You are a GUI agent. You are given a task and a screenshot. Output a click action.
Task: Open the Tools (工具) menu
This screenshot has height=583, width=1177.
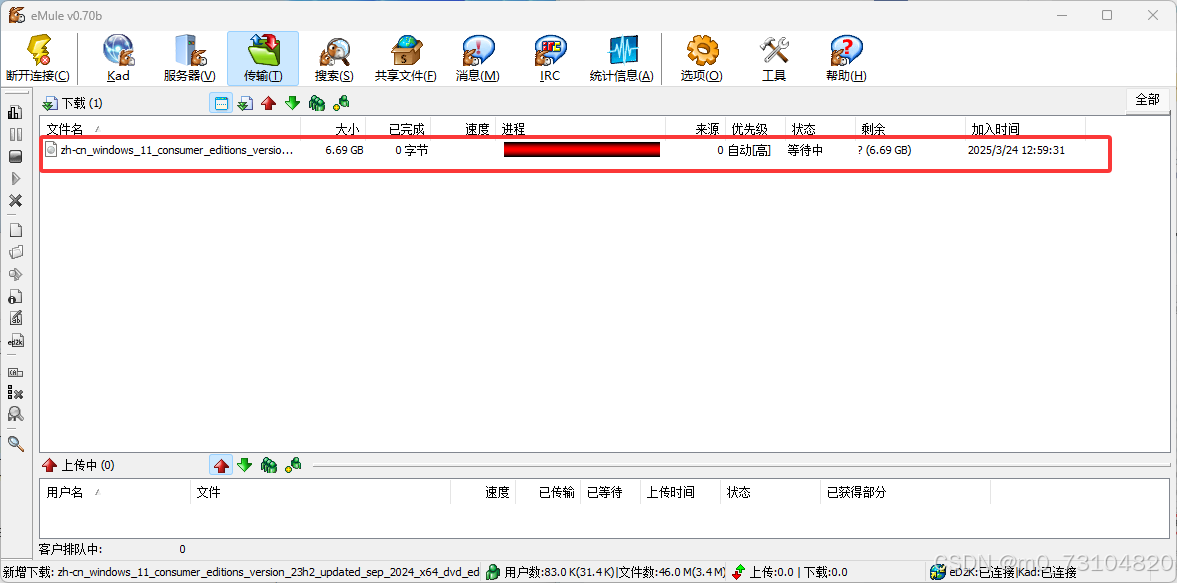click(774, 58)
